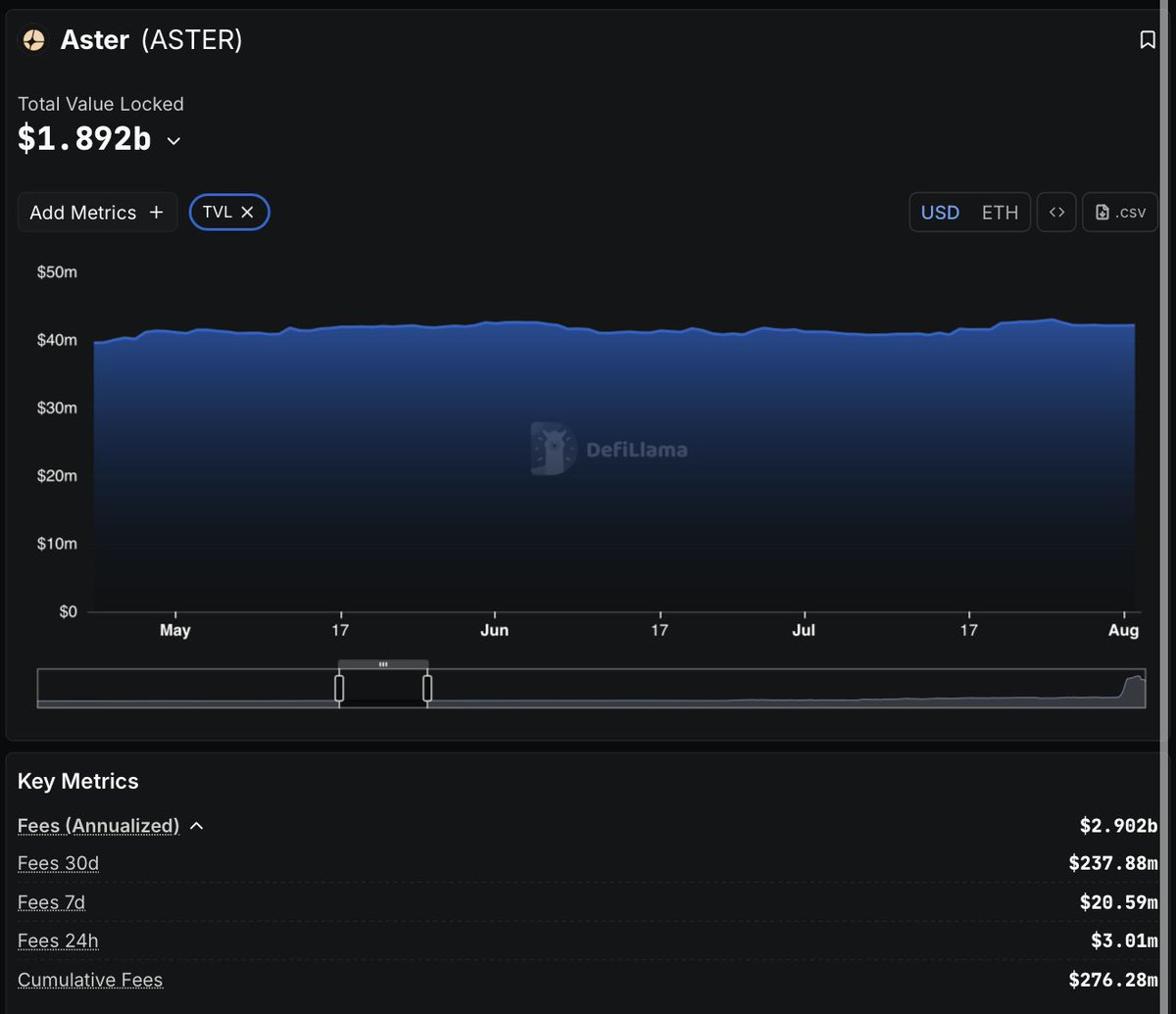Click the Key Metrics heading
The image size is (1176, 1014).
[78, 781]
